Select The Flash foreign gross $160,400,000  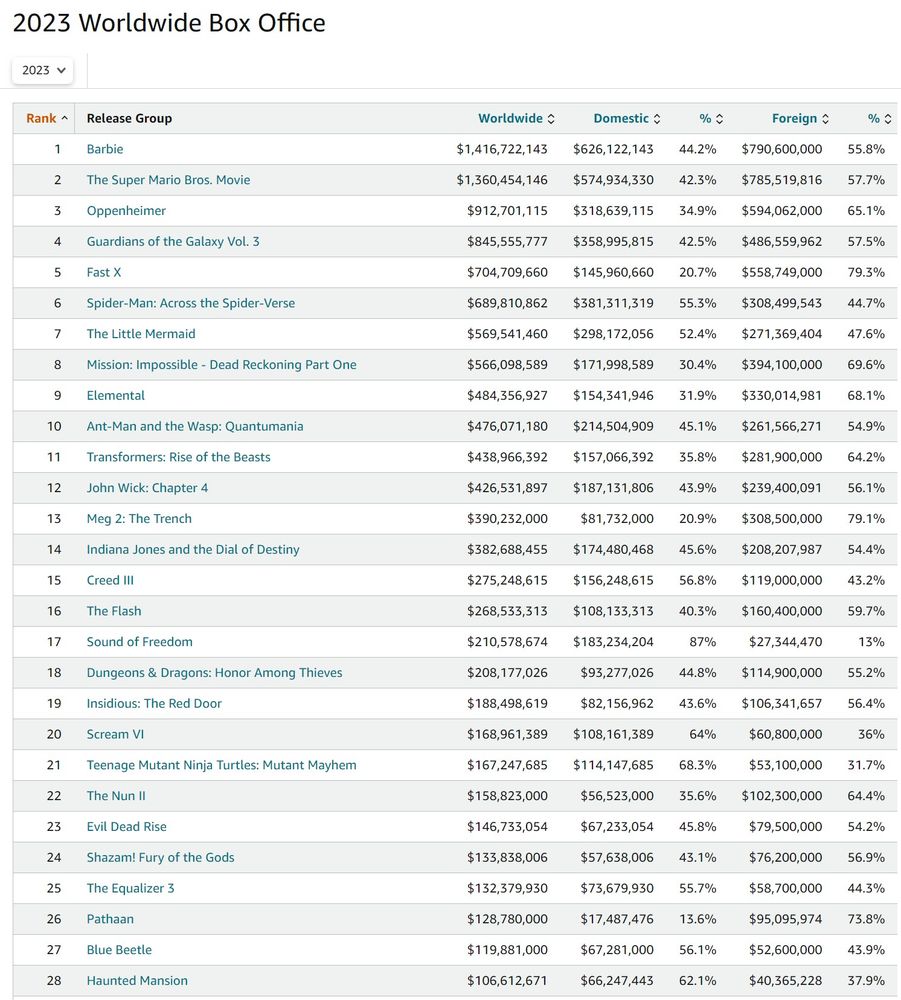(782, 611)
